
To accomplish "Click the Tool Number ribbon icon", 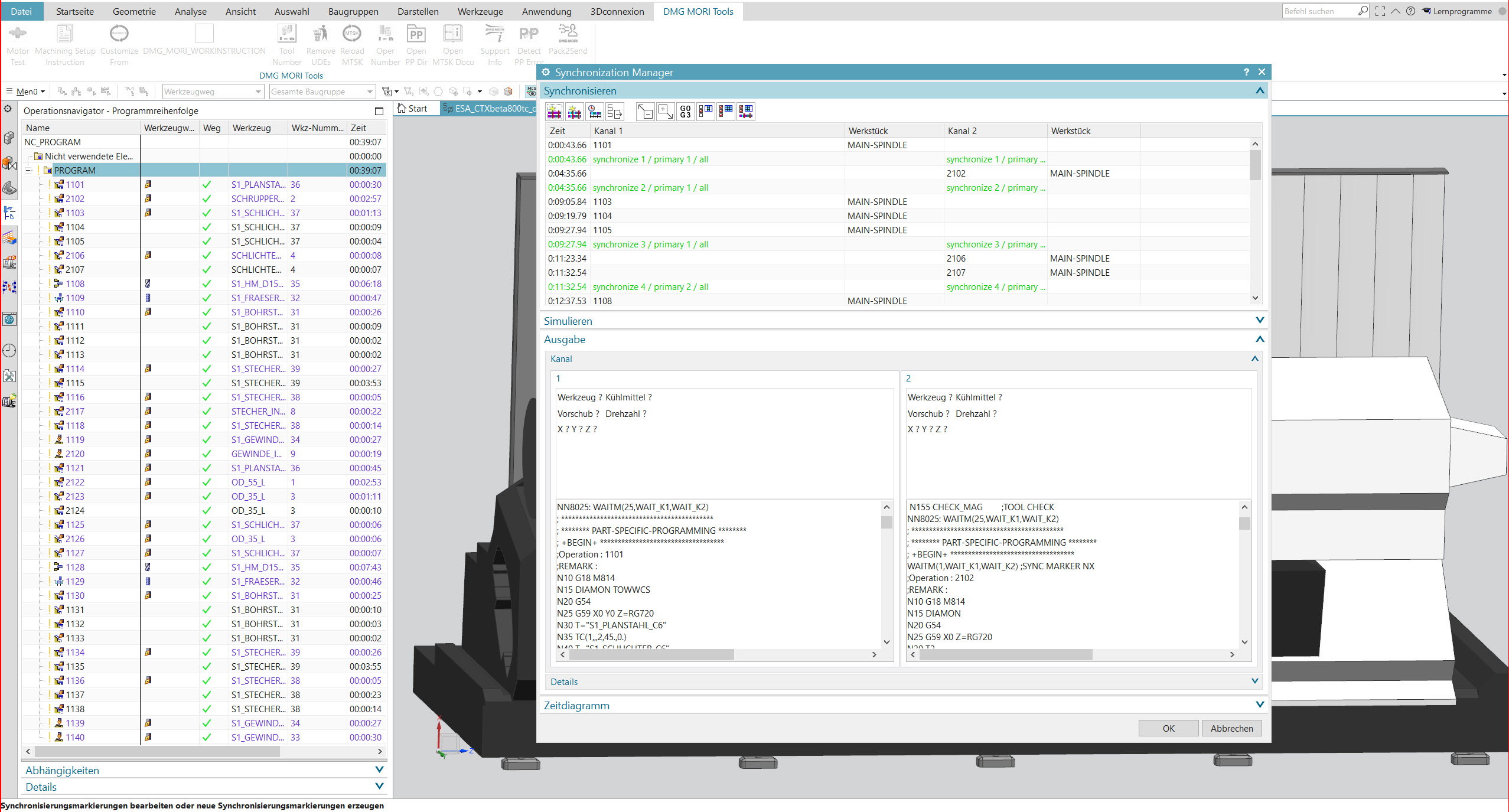I will click(287, 44).
